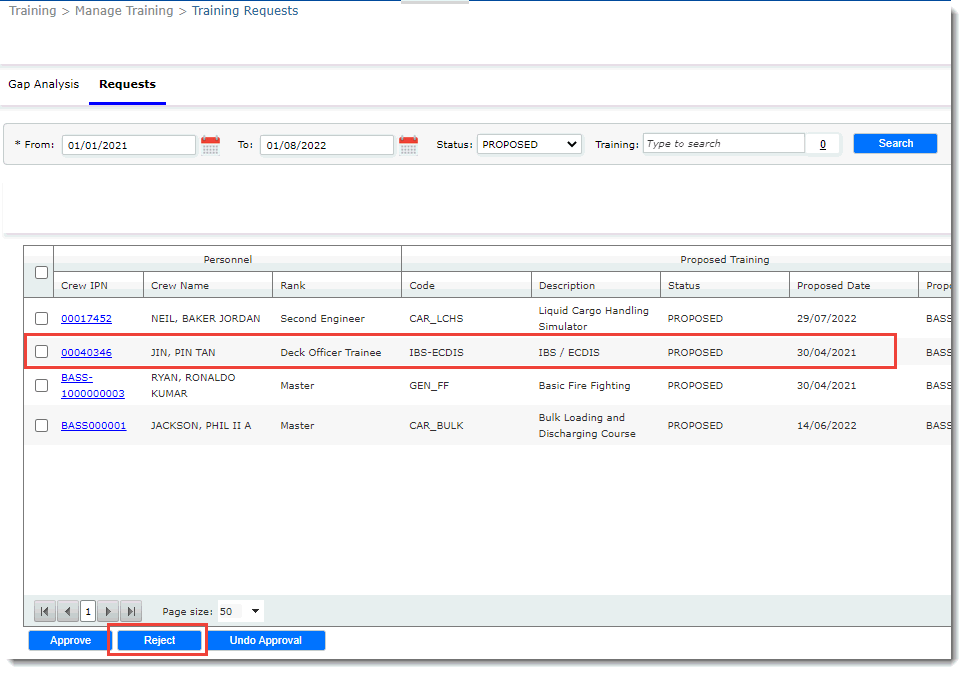The width and height of the screenshot is (966, 674).
Task: Click the blue Search button
Action: tap(895, 144)
